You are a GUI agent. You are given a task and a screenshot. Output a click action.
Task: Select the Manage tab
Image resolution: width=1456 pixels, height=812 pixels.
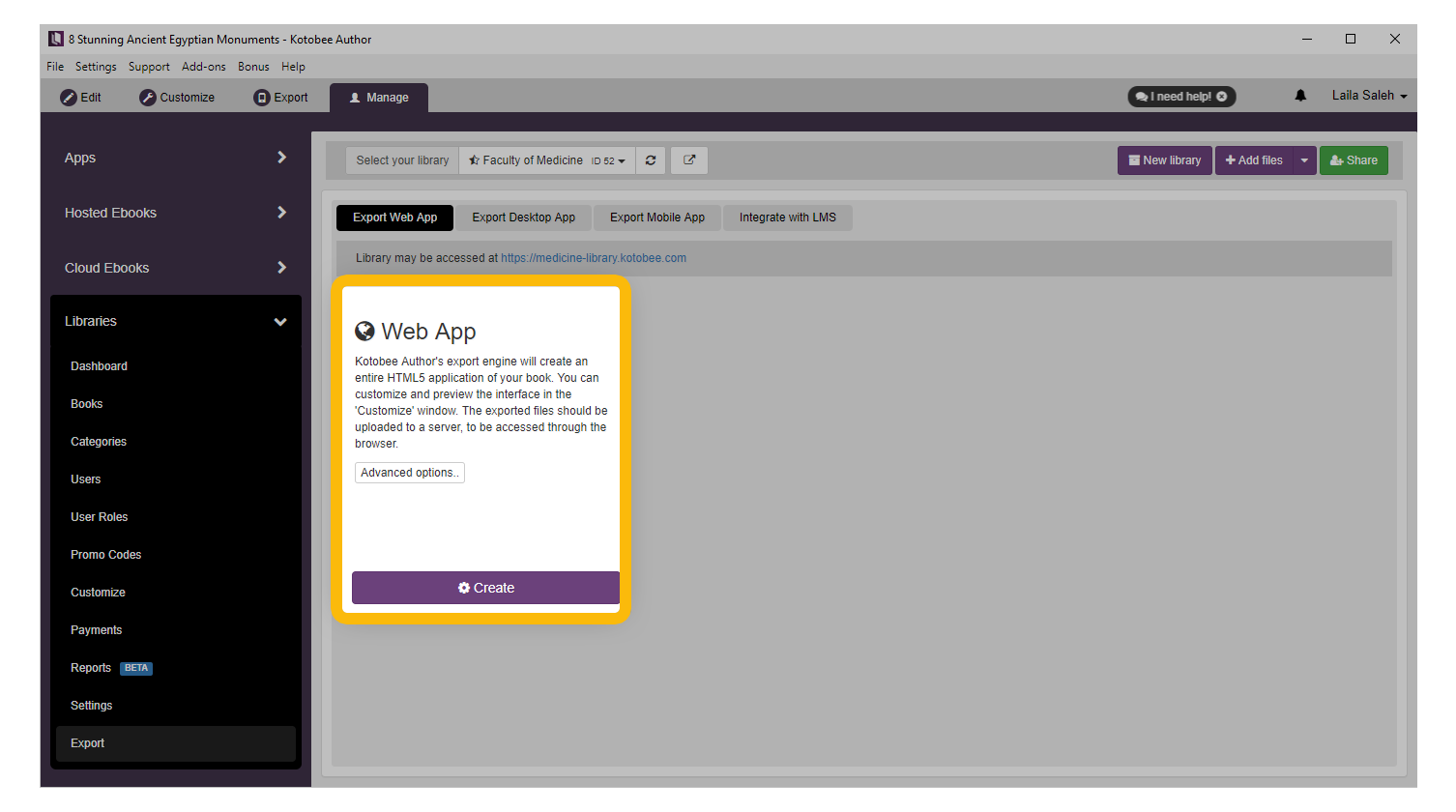pyautogui.click(x=379, y=98)
